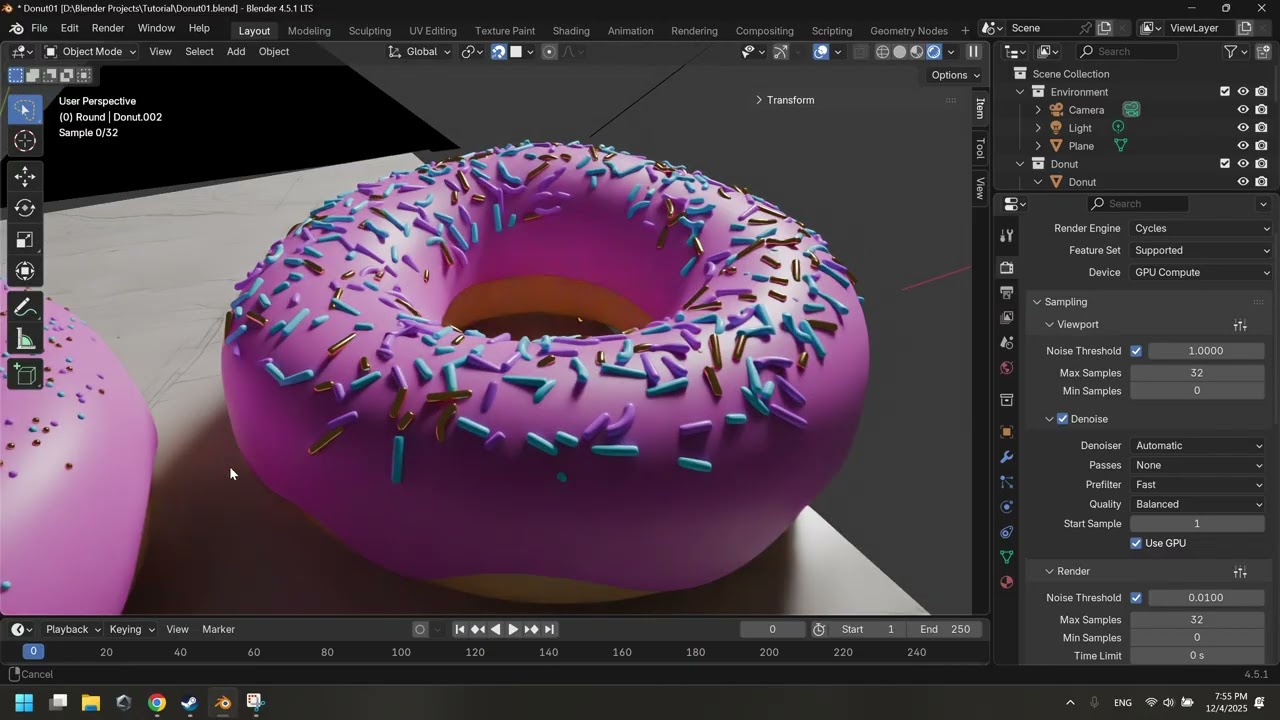Select the Transform tool
Image resolution: width=1280 pixels, height=720 pixels.
pyautogui.click(x=25, y=271)
